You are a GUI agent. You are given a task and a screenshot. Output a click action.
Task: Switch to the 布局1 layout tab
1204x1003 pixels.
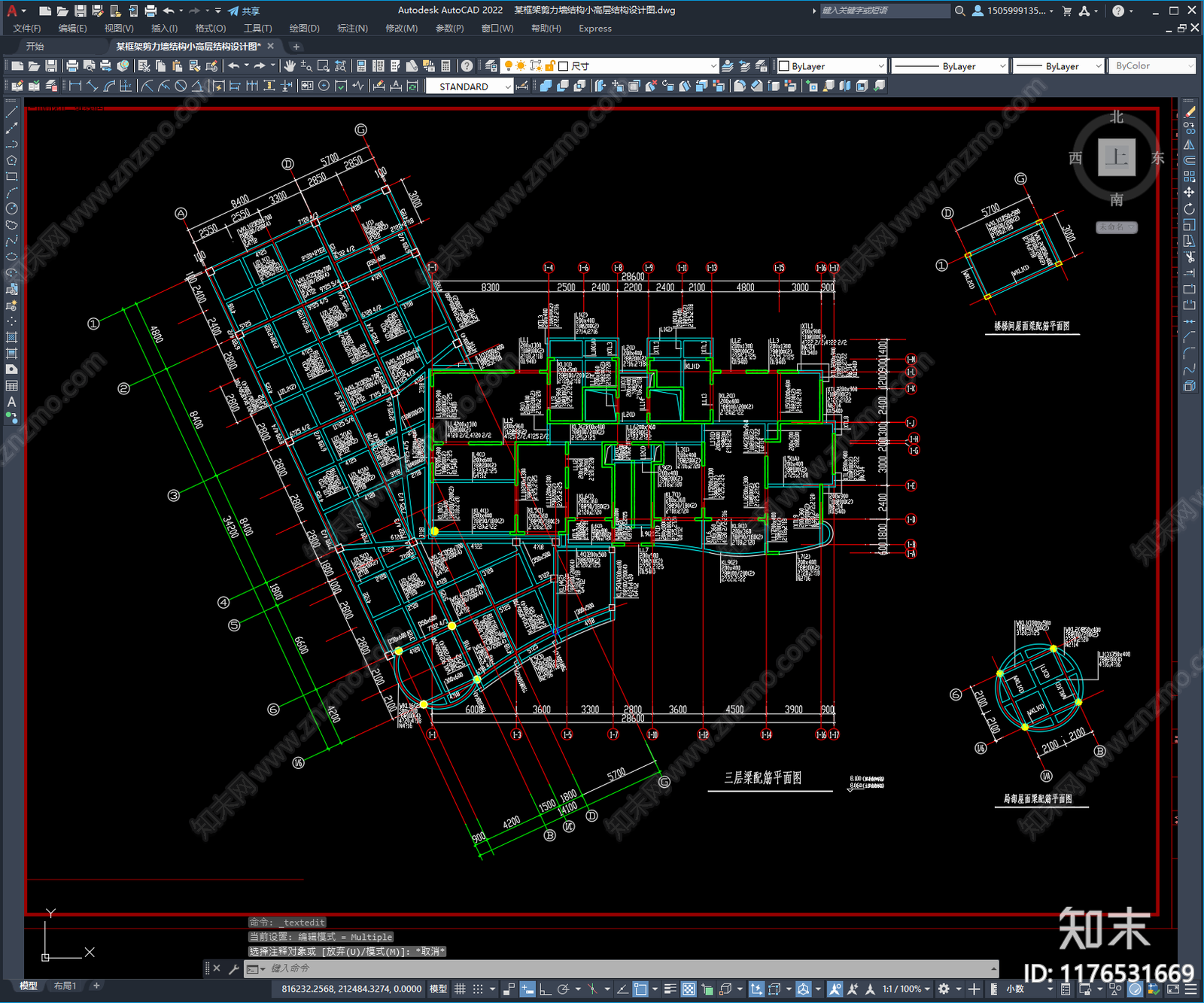click(65, 986)
